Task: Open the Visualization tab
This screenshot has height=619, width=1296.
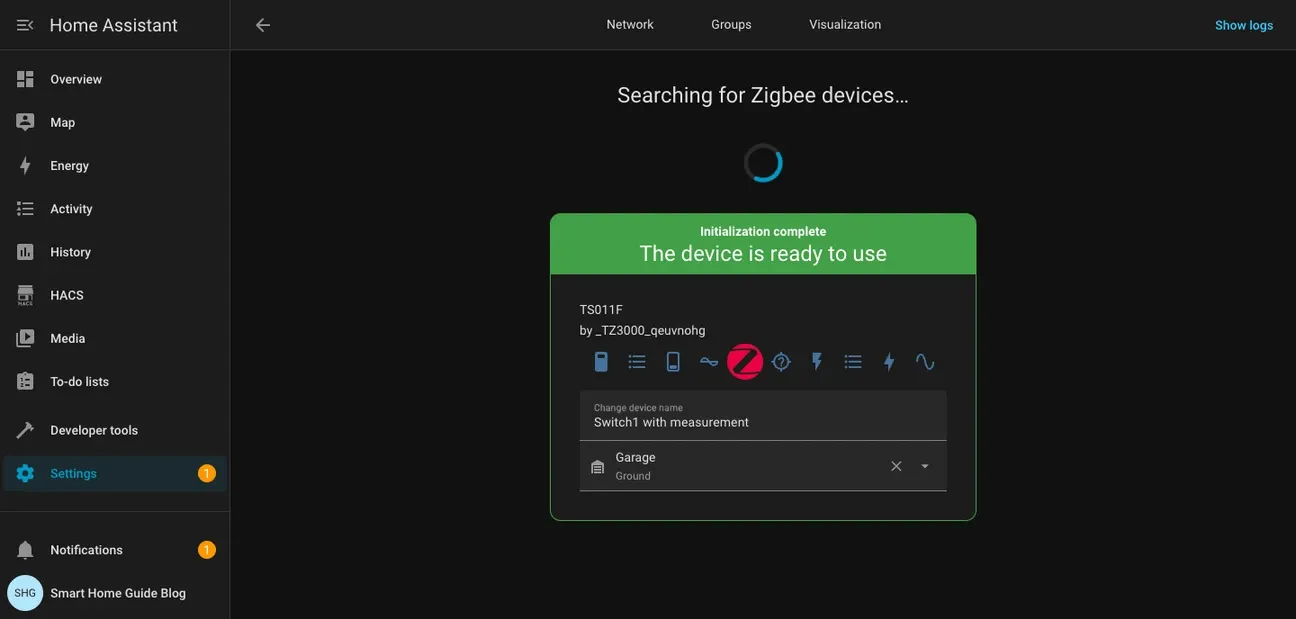Action: pos(845,23)
